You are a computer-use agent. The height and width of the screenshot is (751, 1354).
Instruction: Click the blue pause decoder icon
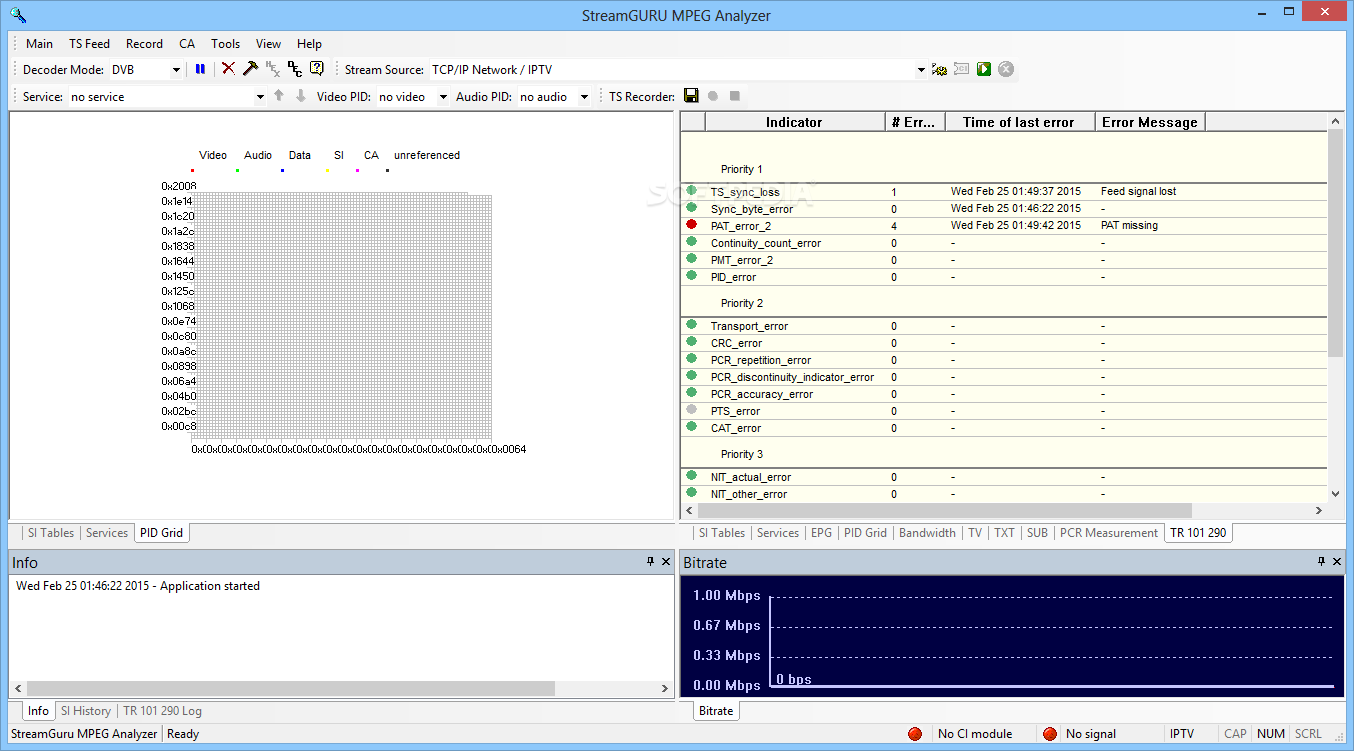click(x=200, y=69)
